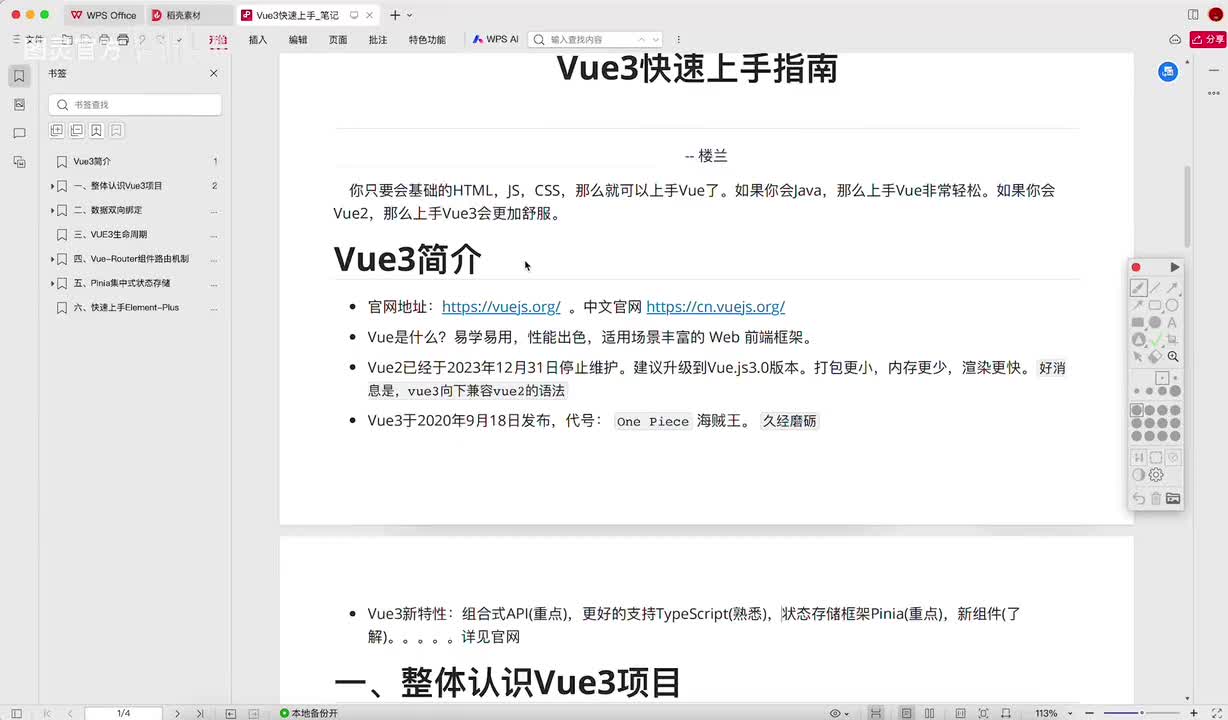
Task: Open the WPS AI assistant
Action: (495, 40)
